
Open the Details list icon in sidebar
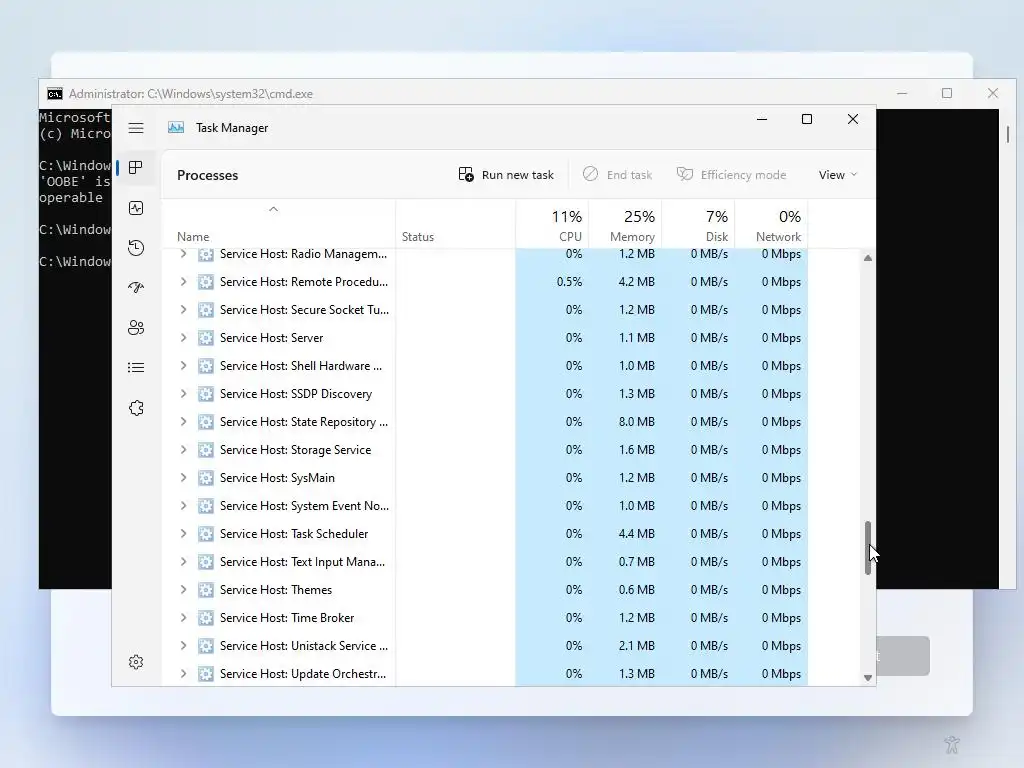[x=136, y=368]
